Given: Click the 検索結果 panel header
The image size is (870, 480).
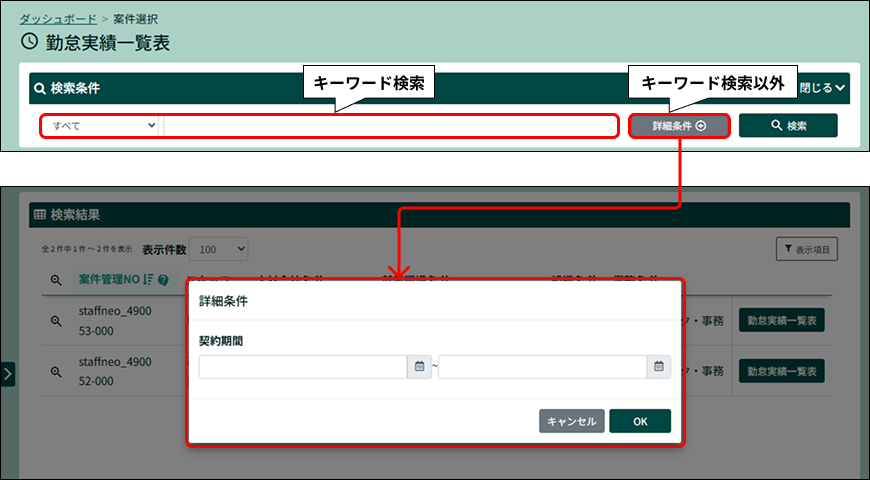Looking at the screenshot, I should coord(439,215).
